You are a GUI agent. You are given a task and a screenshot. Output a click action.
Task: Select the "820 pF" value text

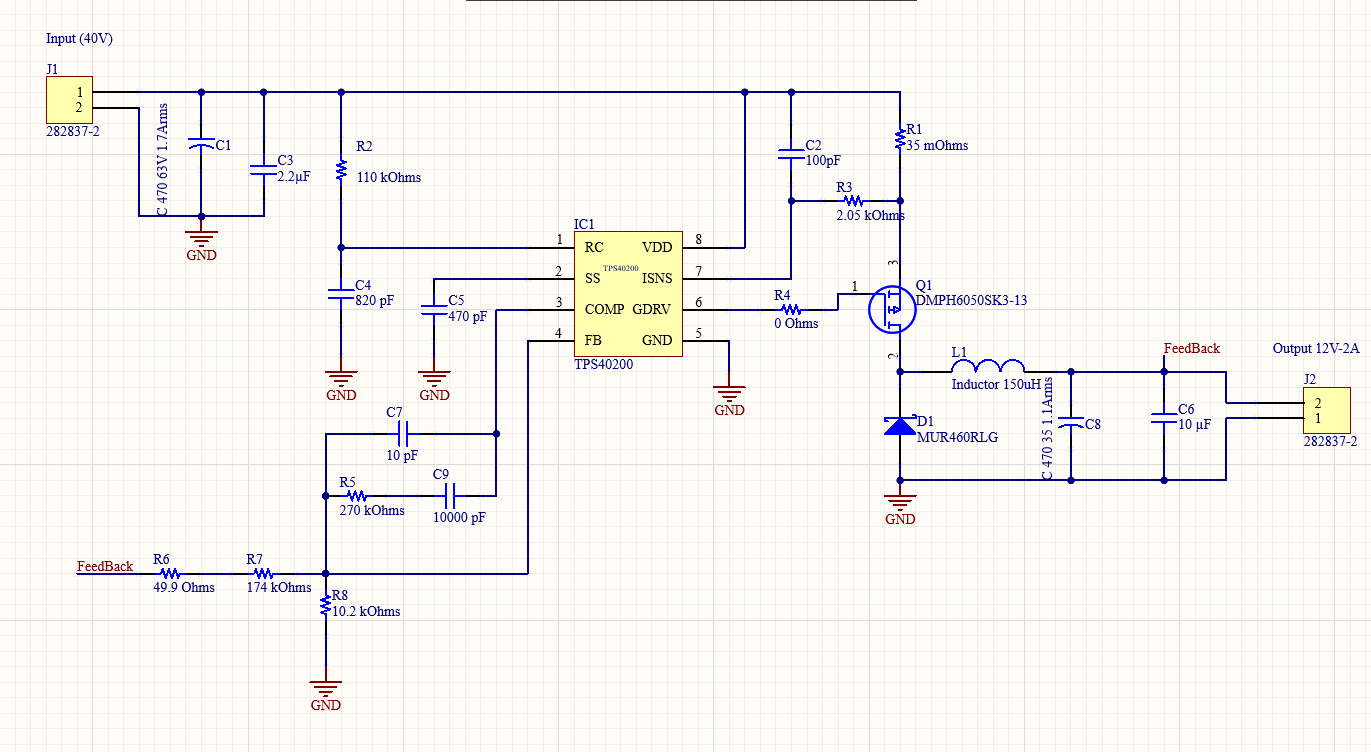pyautogui.click(x=374, y=300)
